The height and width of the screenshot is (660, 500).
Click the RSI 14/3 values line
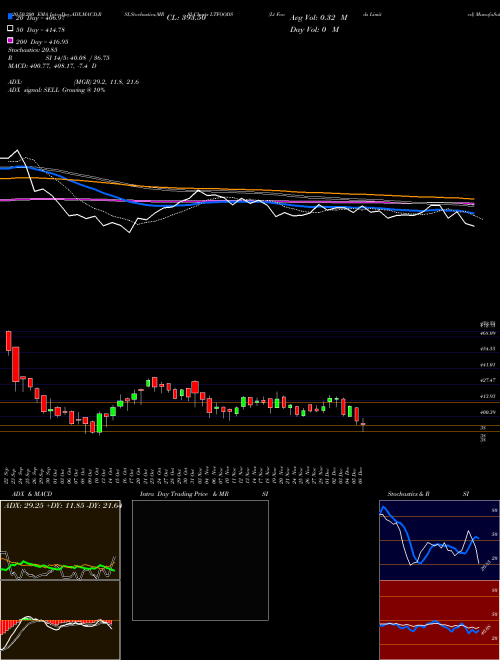tap(59, 58)
